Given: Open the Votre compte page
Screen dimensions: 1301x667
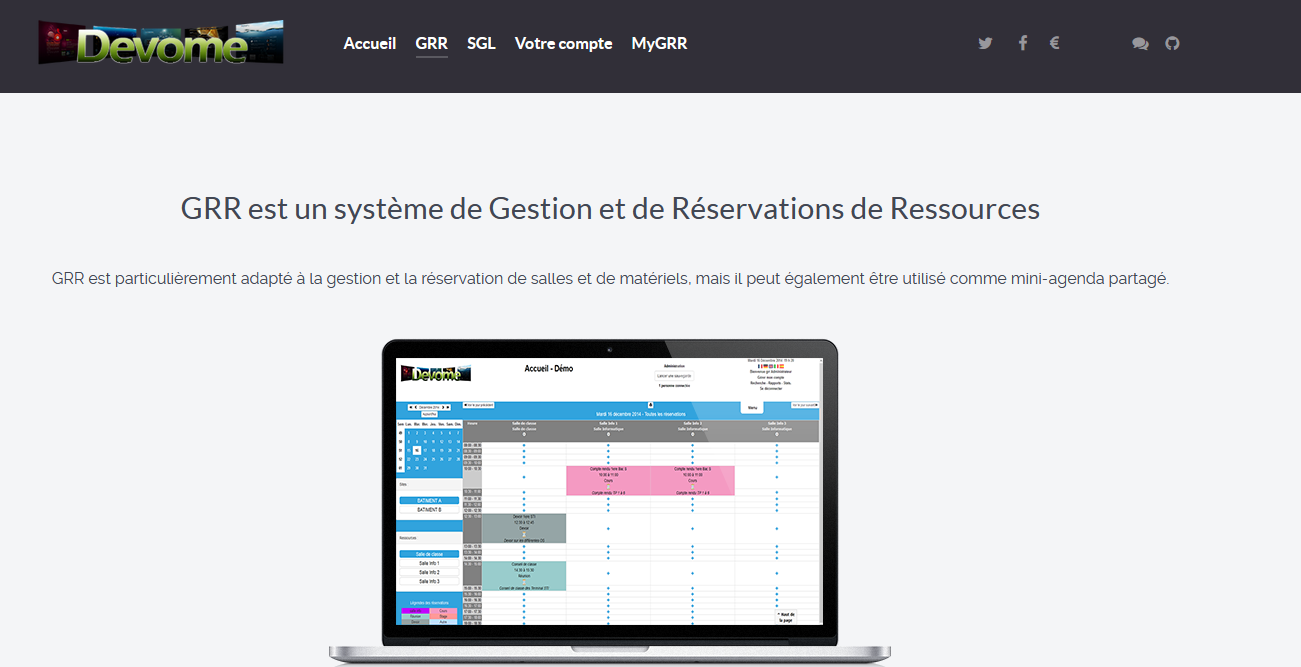Looking at the screenshot, I should 563,43.
